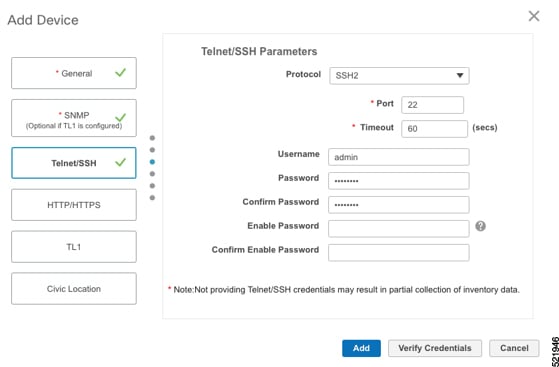Go to the TL1 section
559x367 pixels.
(x=74, y=247)
